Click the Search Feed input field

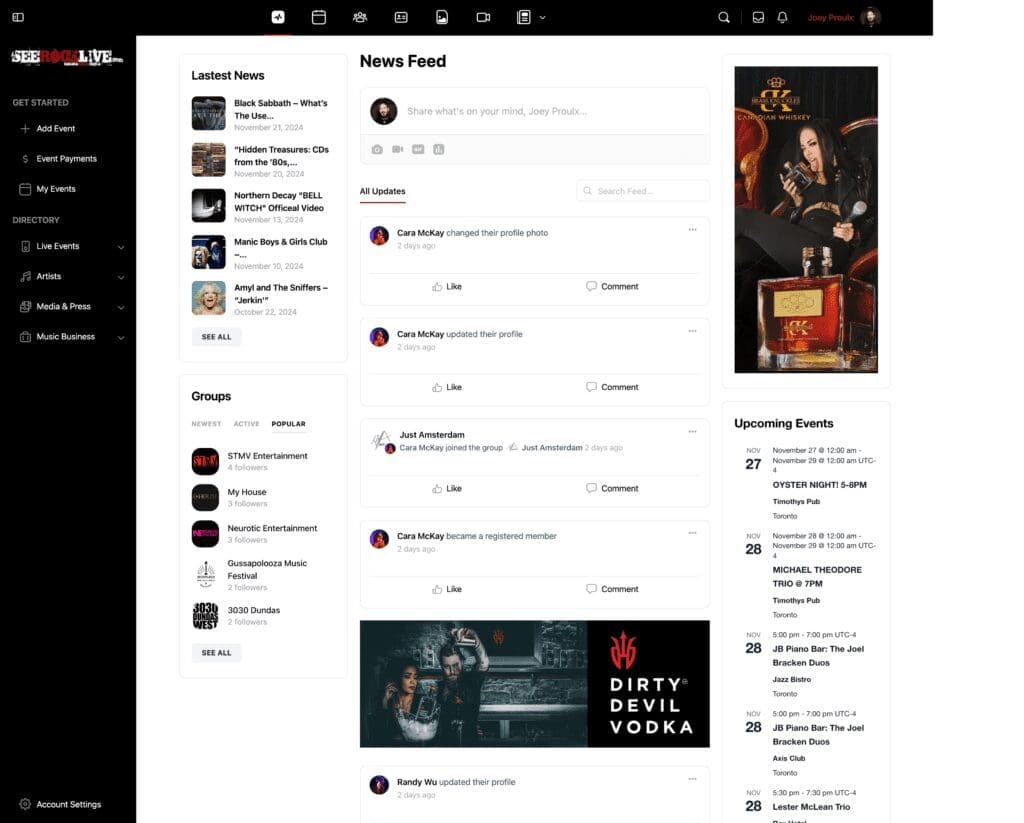click(x=643, y=191)
